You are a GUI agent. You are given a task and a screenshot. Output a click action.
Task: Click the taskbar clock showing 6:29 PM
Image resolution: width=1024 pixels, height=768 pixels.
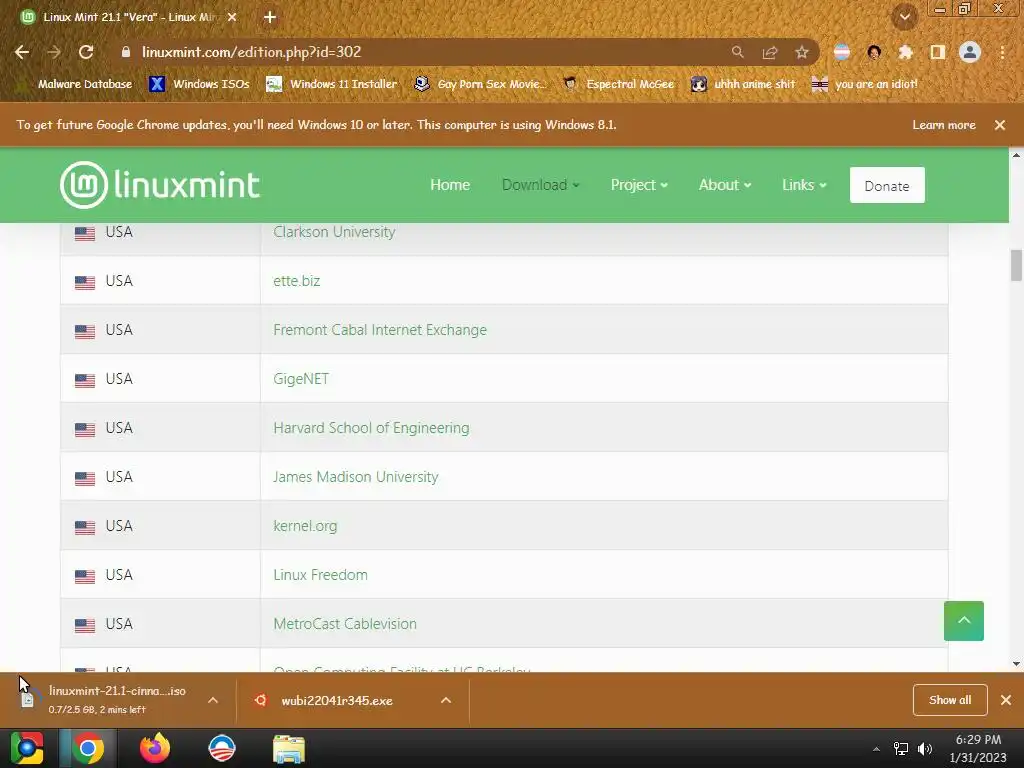click(978, 748)
